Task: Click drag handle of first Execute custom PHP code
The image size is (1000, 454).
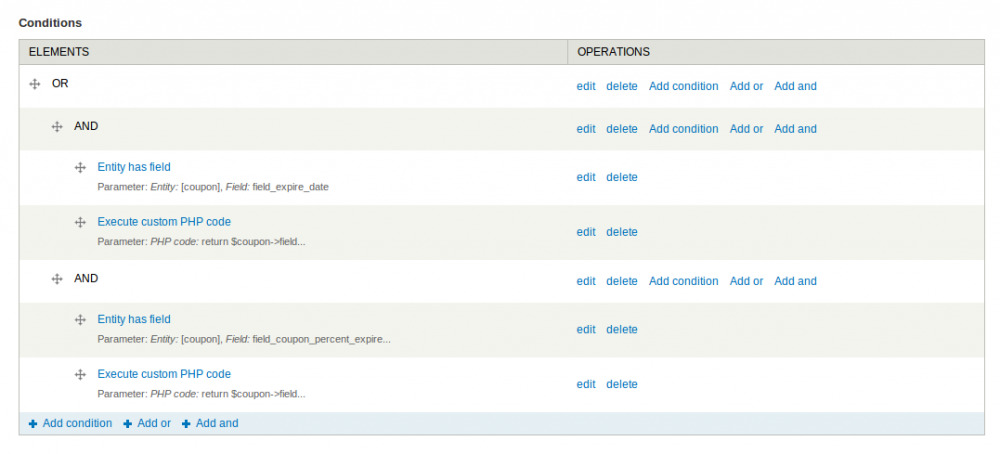Action: click(x=80, y=222)
